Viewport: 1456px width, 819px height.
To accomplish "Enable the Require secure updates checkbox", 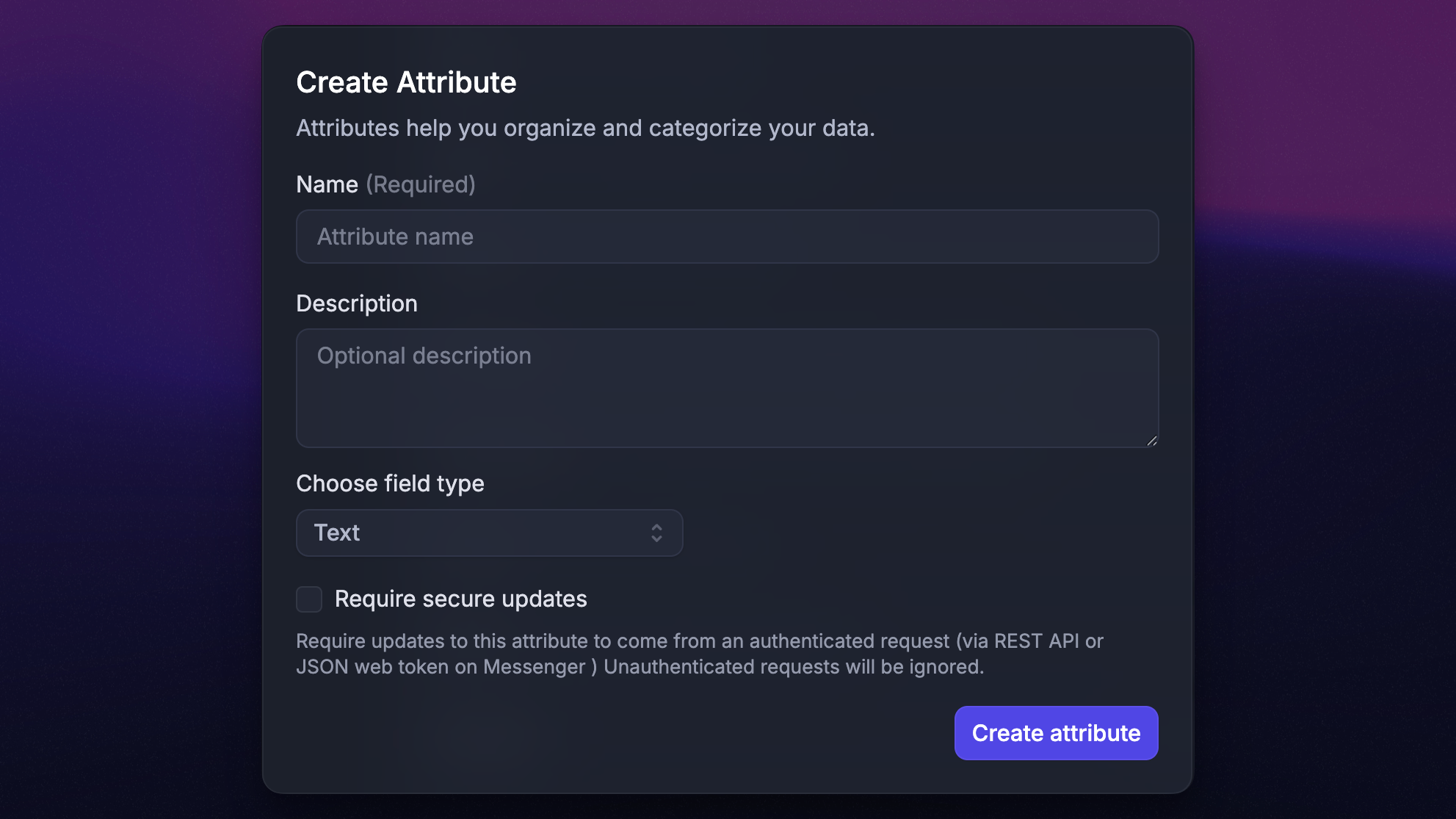I will [309, 599].
